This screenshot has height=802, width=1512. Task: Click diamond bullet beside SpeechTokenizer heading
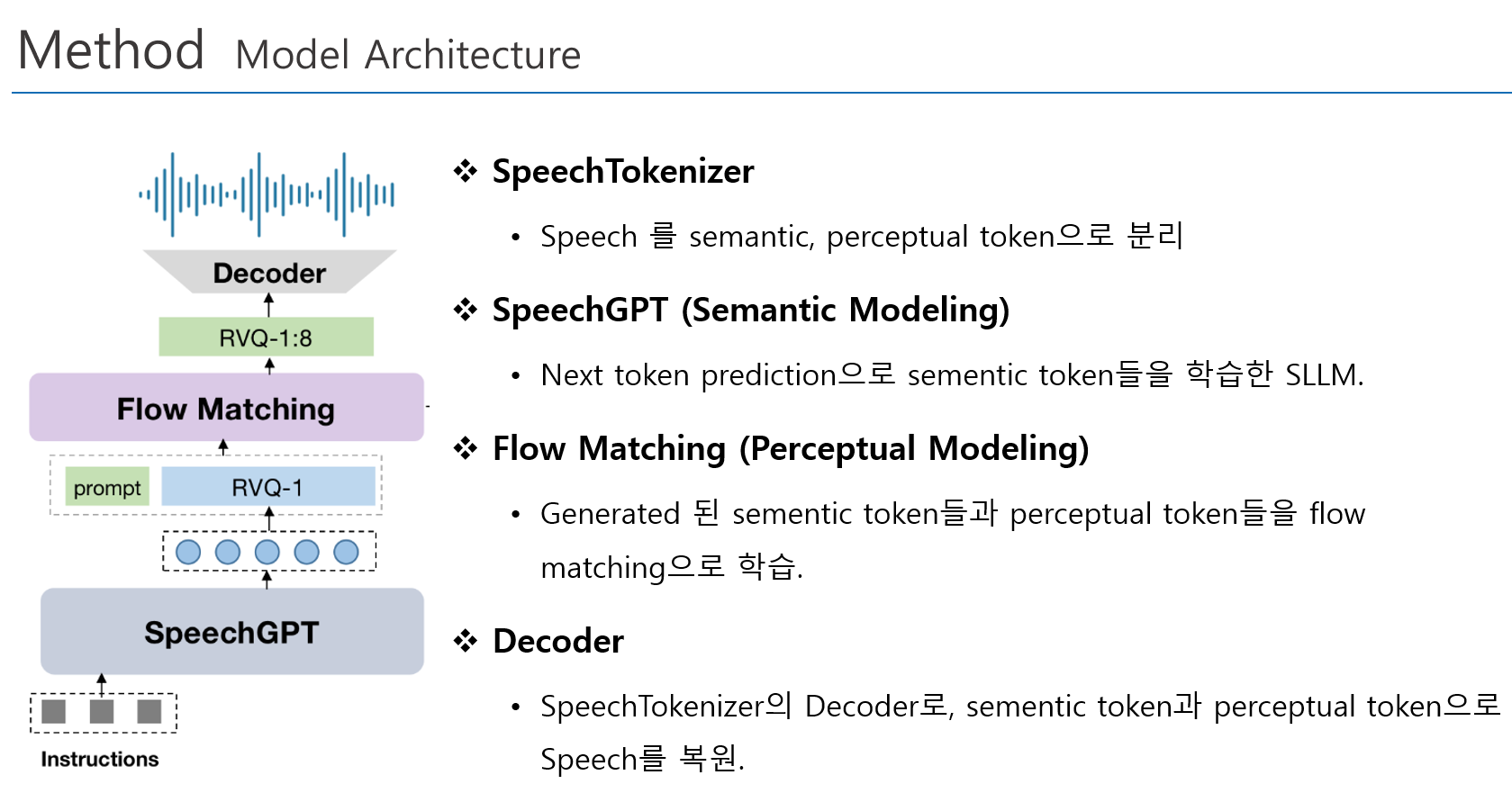point(466,170)
